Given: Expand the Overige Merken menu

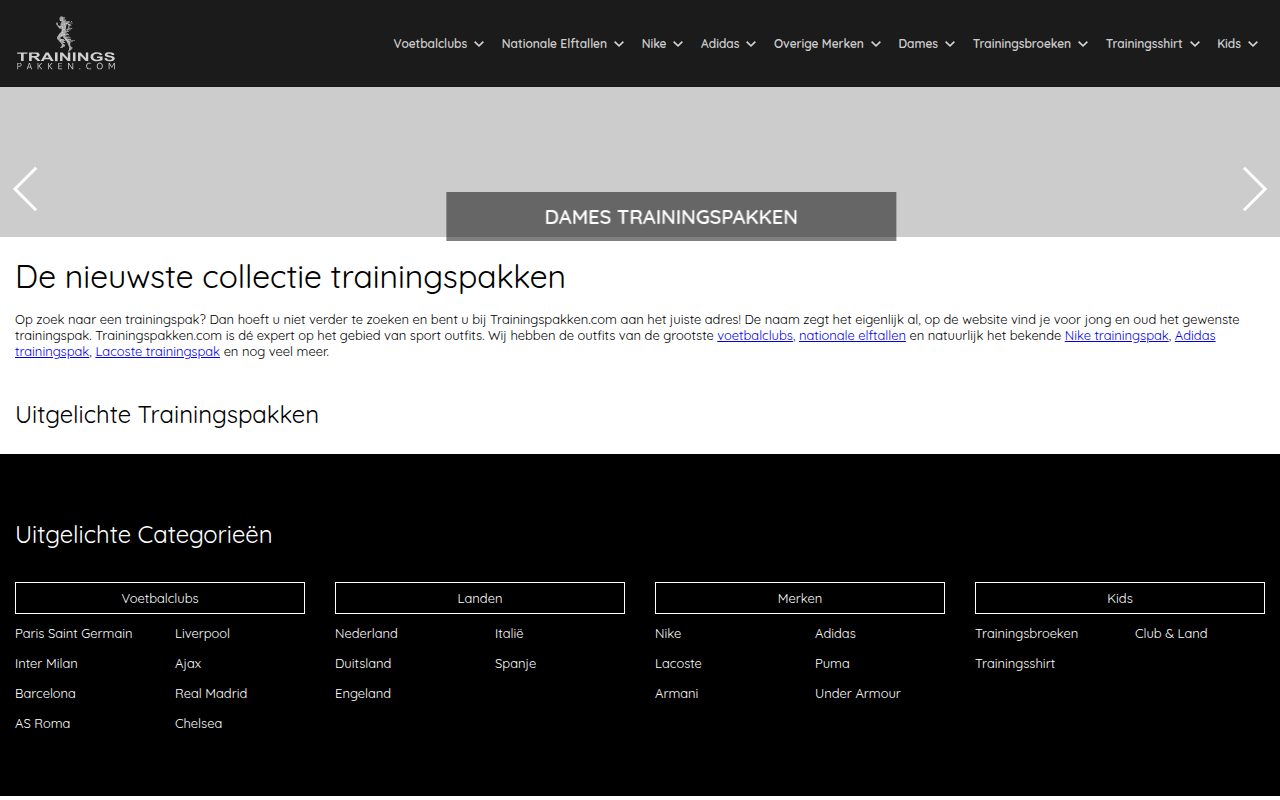Looking at the screenshot, I should (827, 44).
